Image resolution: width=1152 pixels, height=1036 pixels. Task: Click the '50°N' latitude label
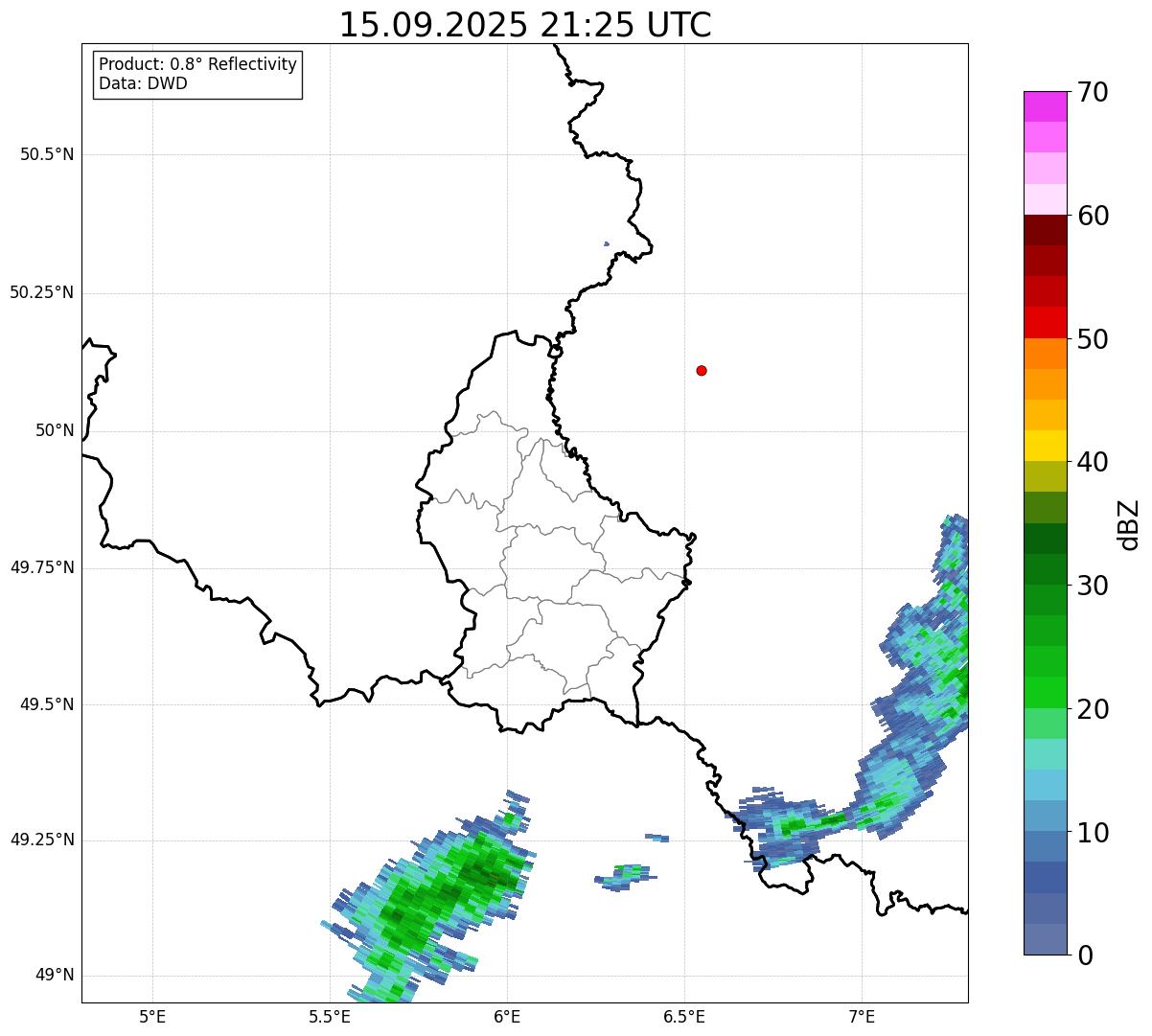55,430
